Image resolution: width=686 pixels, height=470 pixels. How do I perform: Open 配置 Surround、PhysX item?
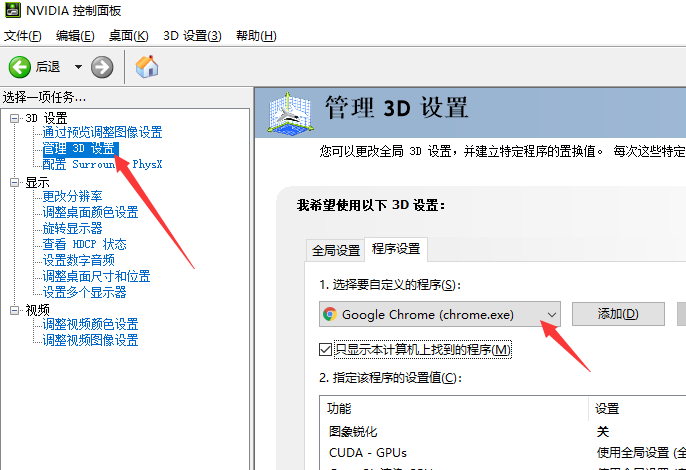click(102, 165)
